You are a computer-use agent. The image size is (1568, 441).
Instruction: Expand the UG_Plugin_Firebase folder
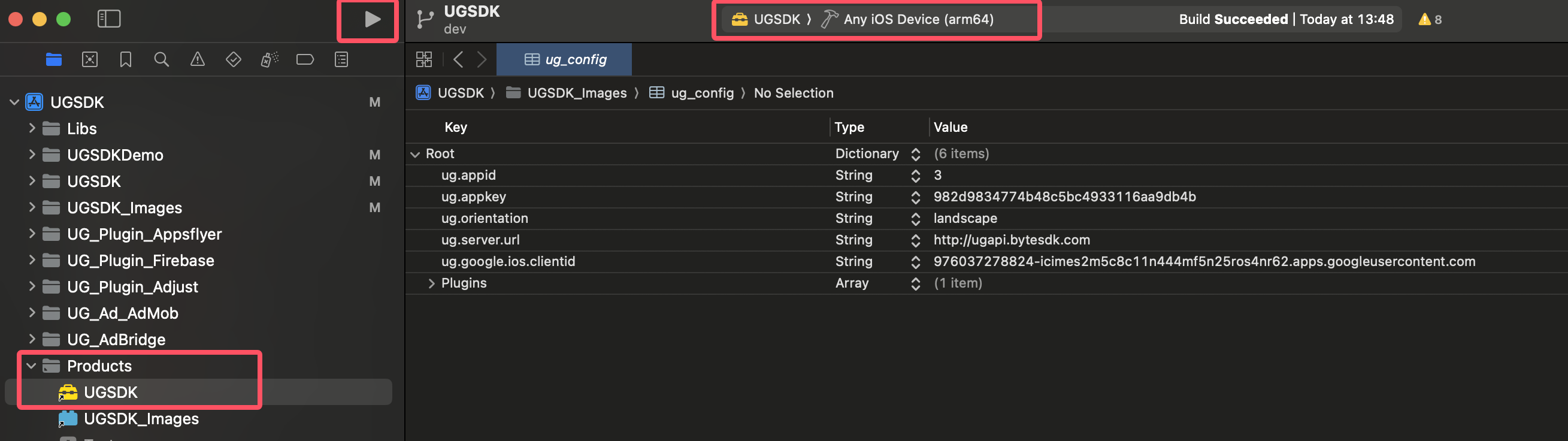point(32,260)
